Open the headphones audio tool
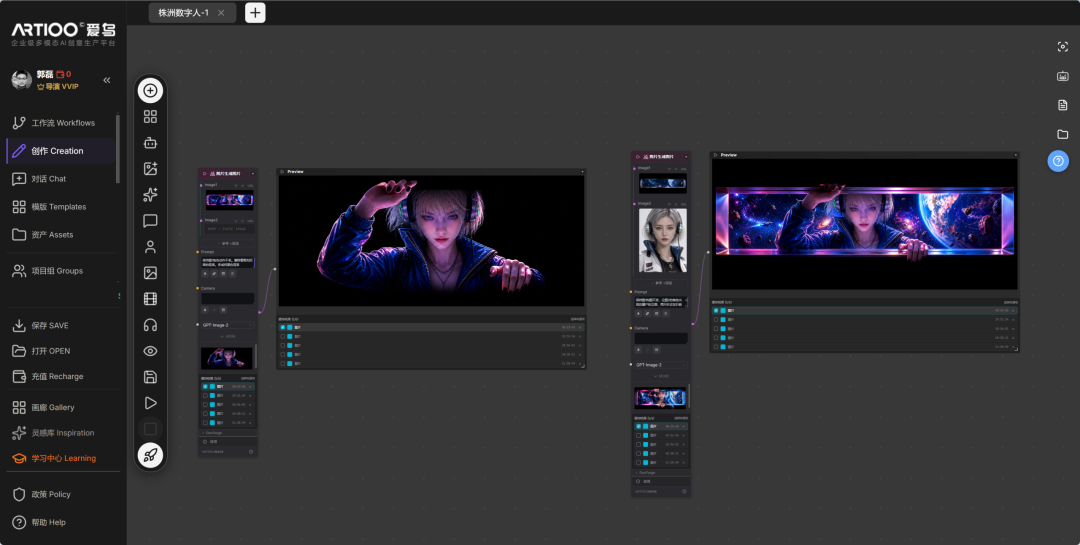Viewport: 1080px width, 545px height. coord(150,325)
